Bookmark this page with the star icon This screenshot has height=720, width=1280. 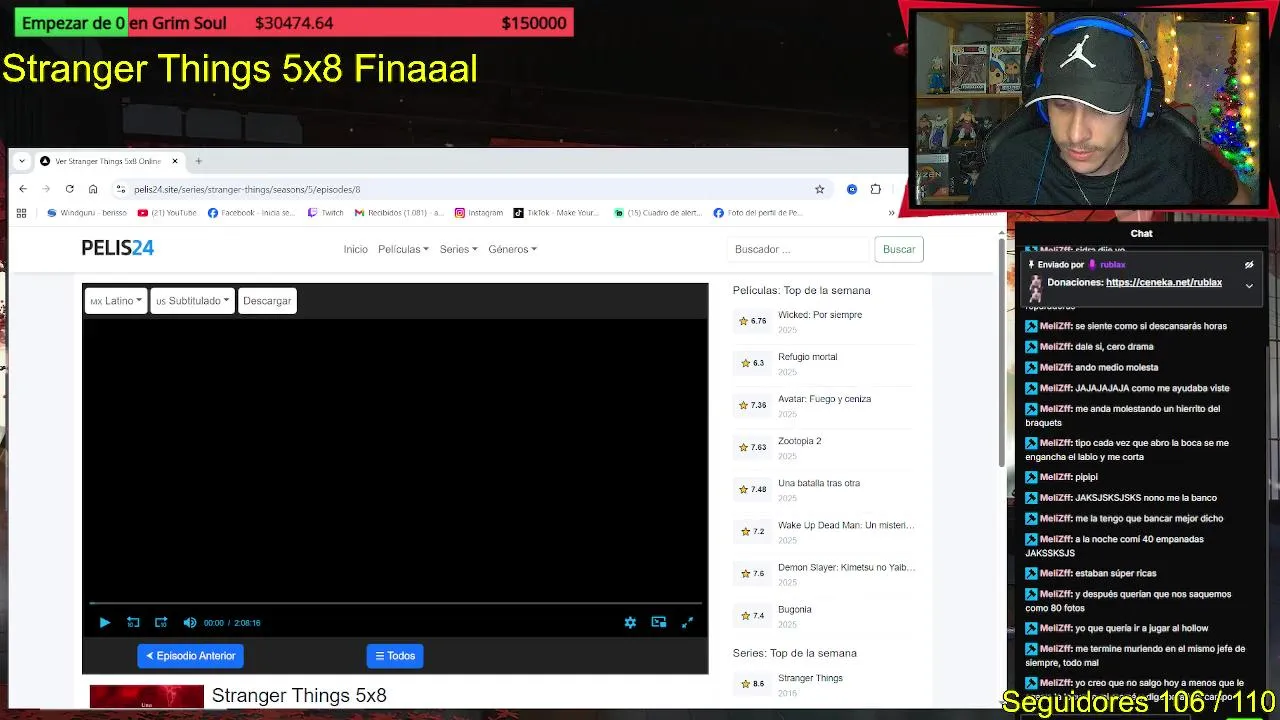(820, 189)
